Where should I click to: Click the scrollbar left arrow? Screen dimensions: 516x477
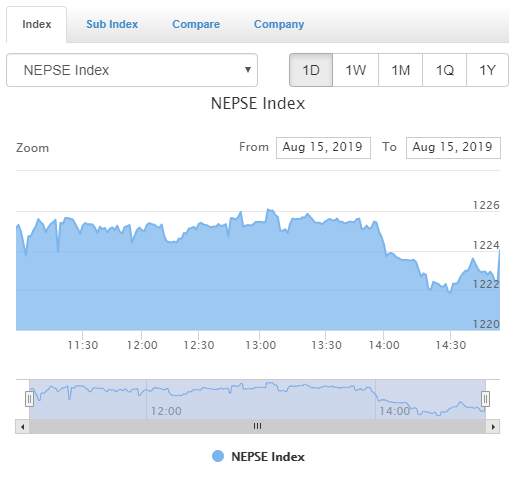[22, 427]
